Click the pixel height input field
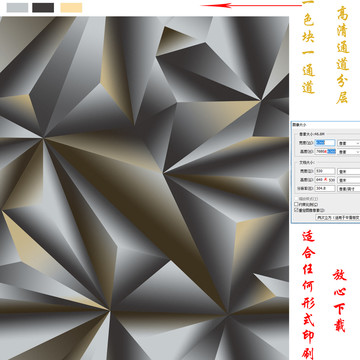 pyautogui.click(x=325, y=151)
